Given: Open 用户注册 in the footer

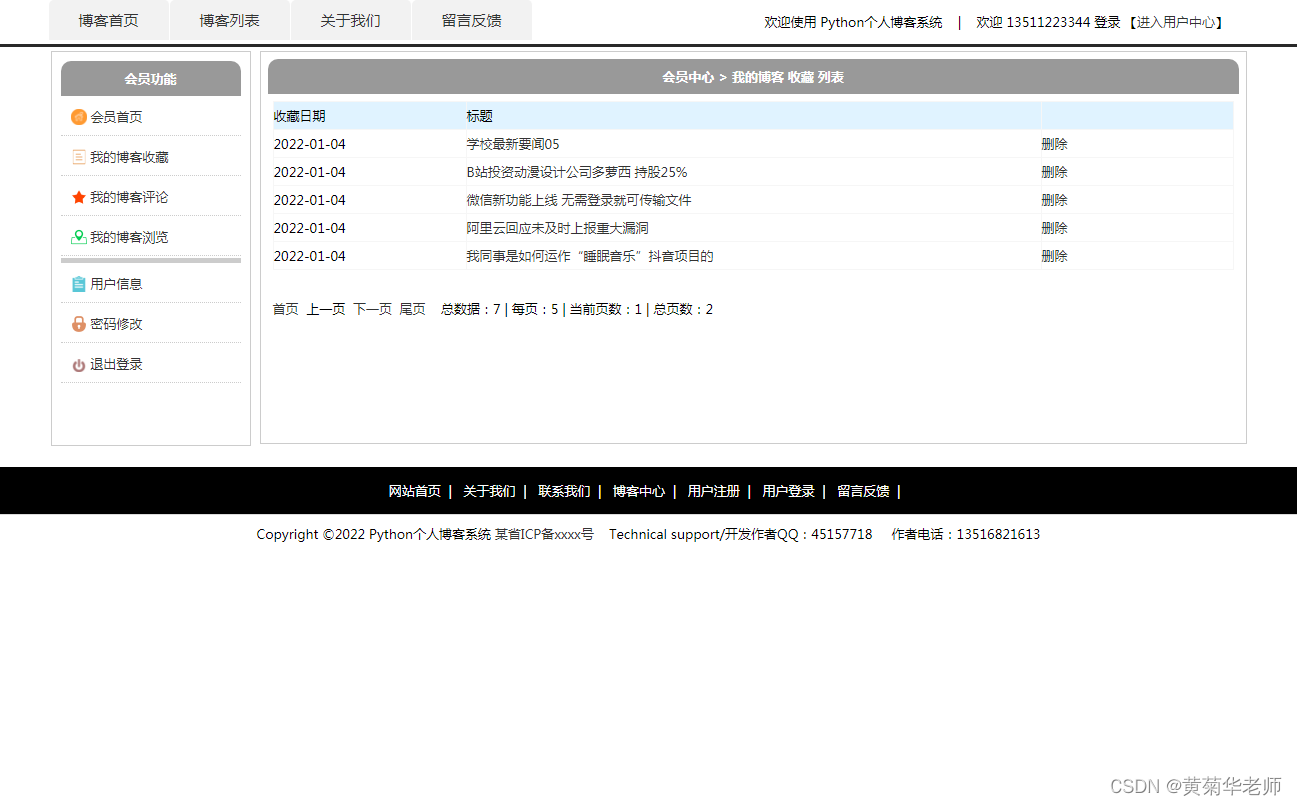Looking at the screenshot, I should click(x=713, y=490).
